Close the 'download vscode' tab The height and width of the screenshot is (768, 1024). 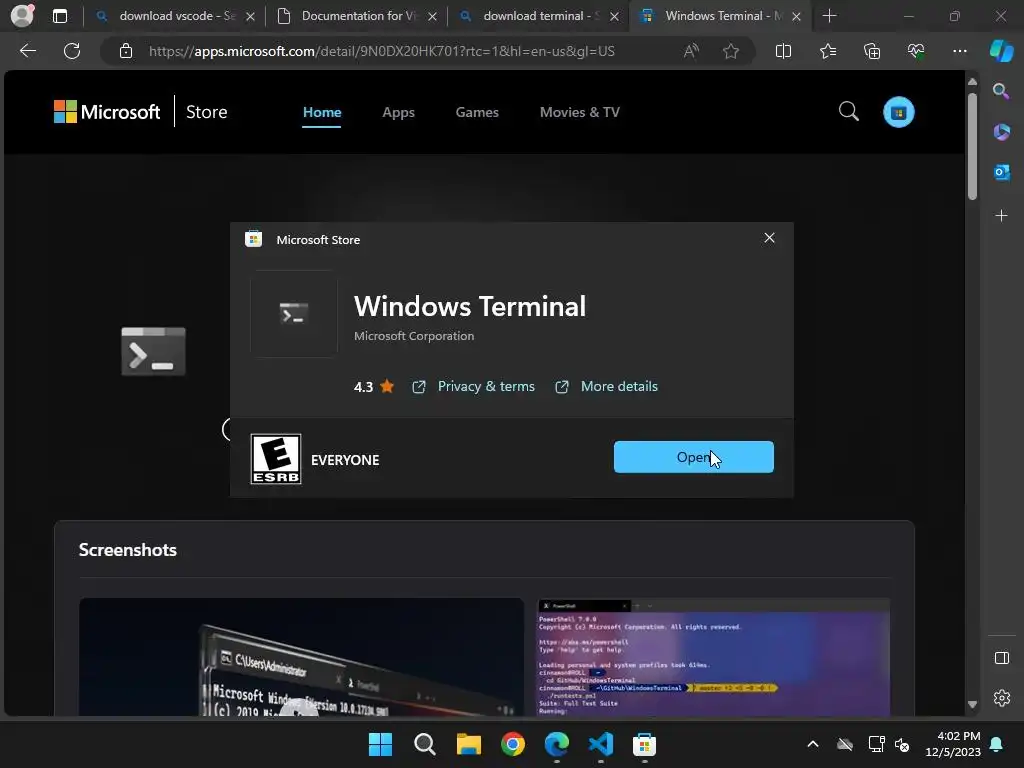coord(250,16)
